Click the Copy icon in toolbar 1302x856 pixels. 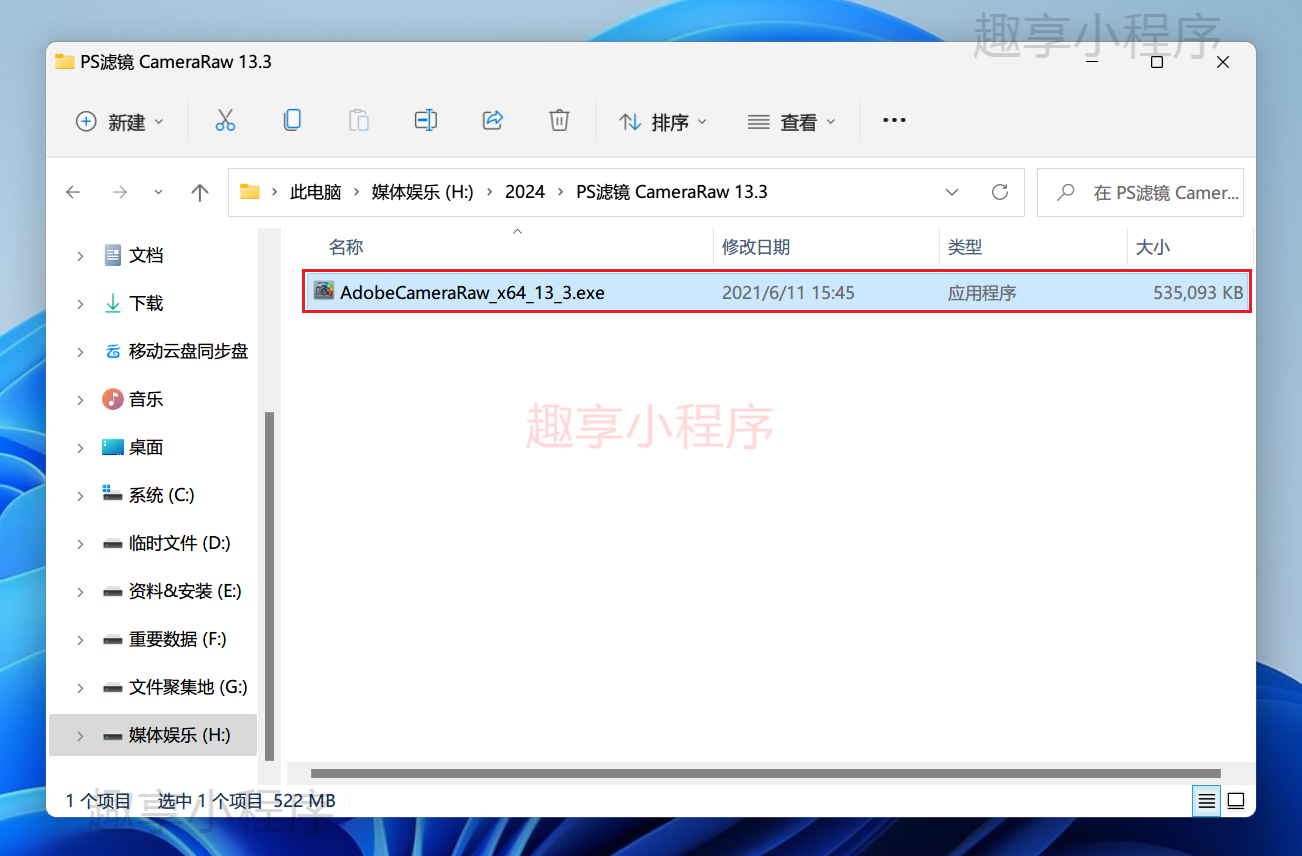292,121
